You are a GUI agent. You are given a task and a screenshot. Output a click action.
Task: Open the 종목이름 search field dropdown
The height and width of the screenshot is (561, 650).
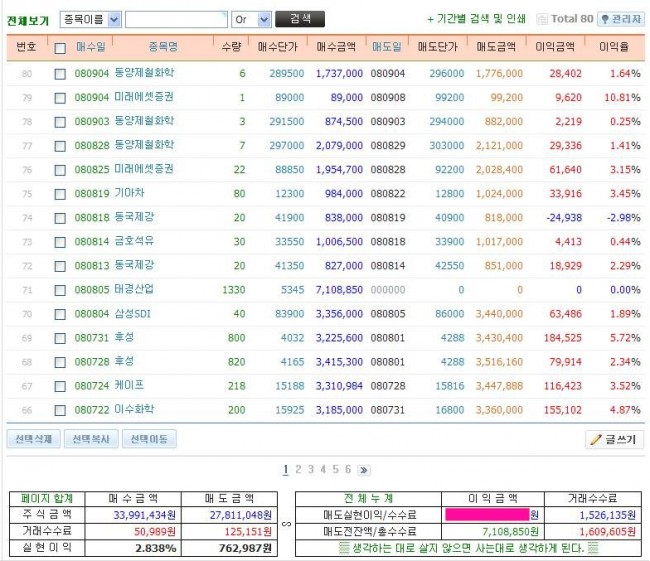coord(90,19)
